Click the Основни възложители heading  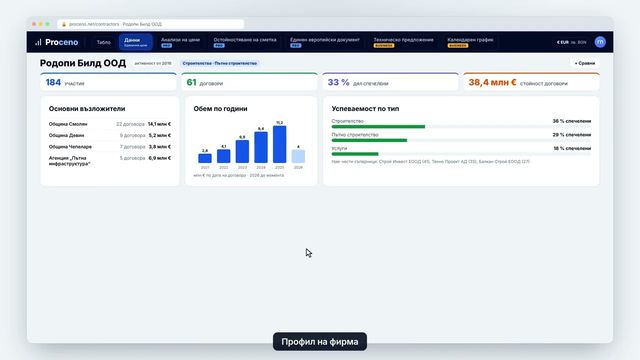pos(87,109)
